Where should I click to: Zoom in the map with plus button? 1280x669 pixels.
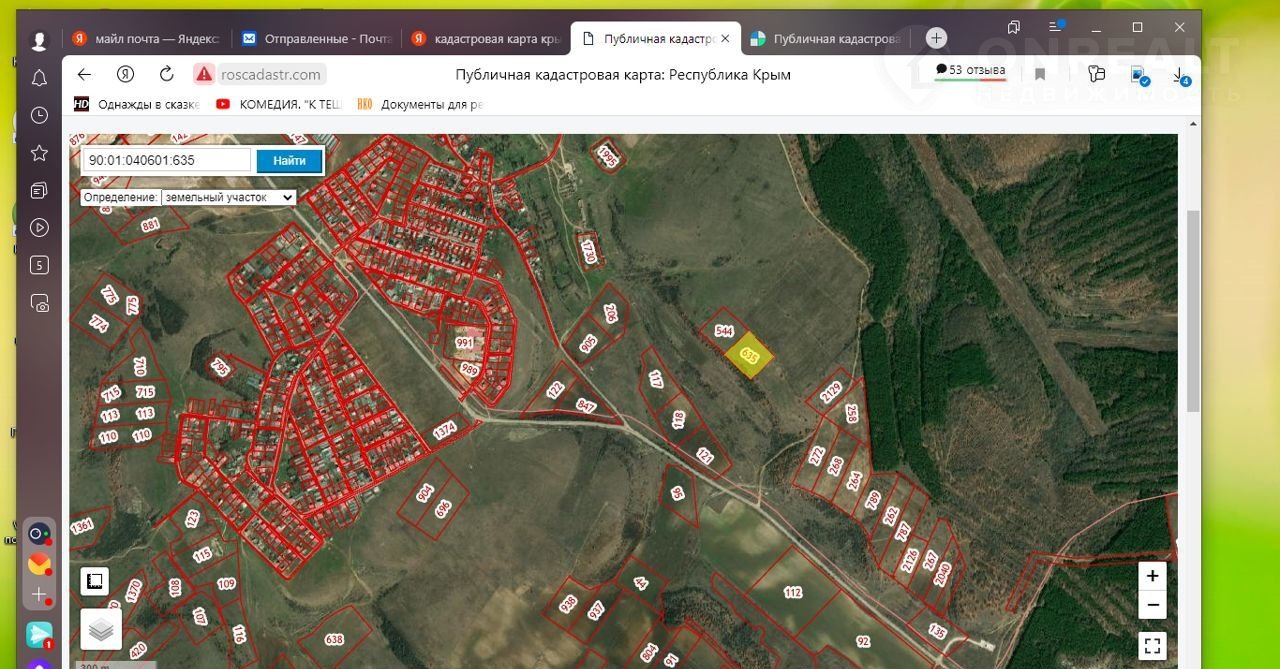(x=1152, y=576)
